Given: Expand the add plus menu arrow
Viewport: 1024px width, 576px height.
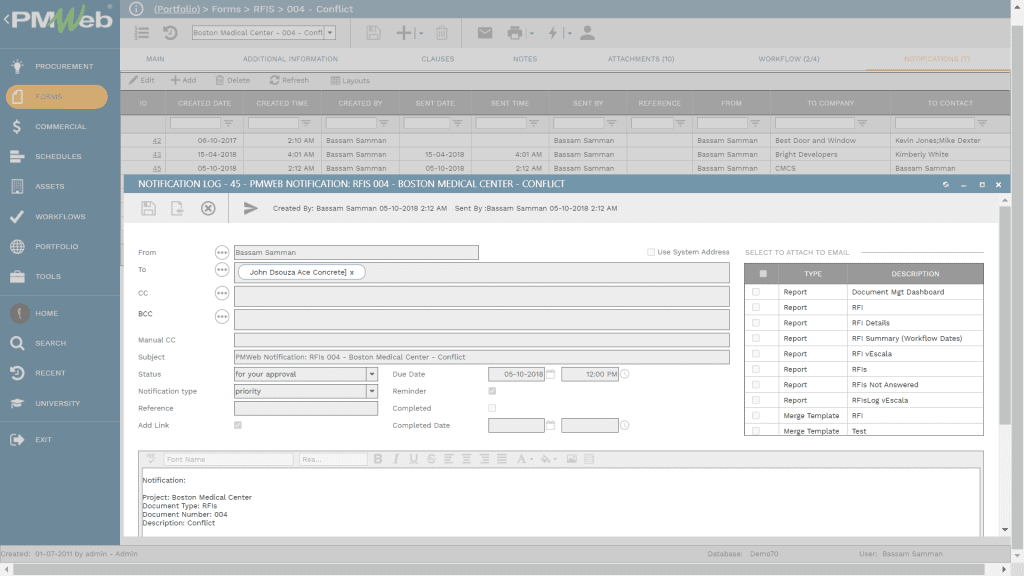Looking at the screenshot, I should pyautogui.click(x=421, y=33).
